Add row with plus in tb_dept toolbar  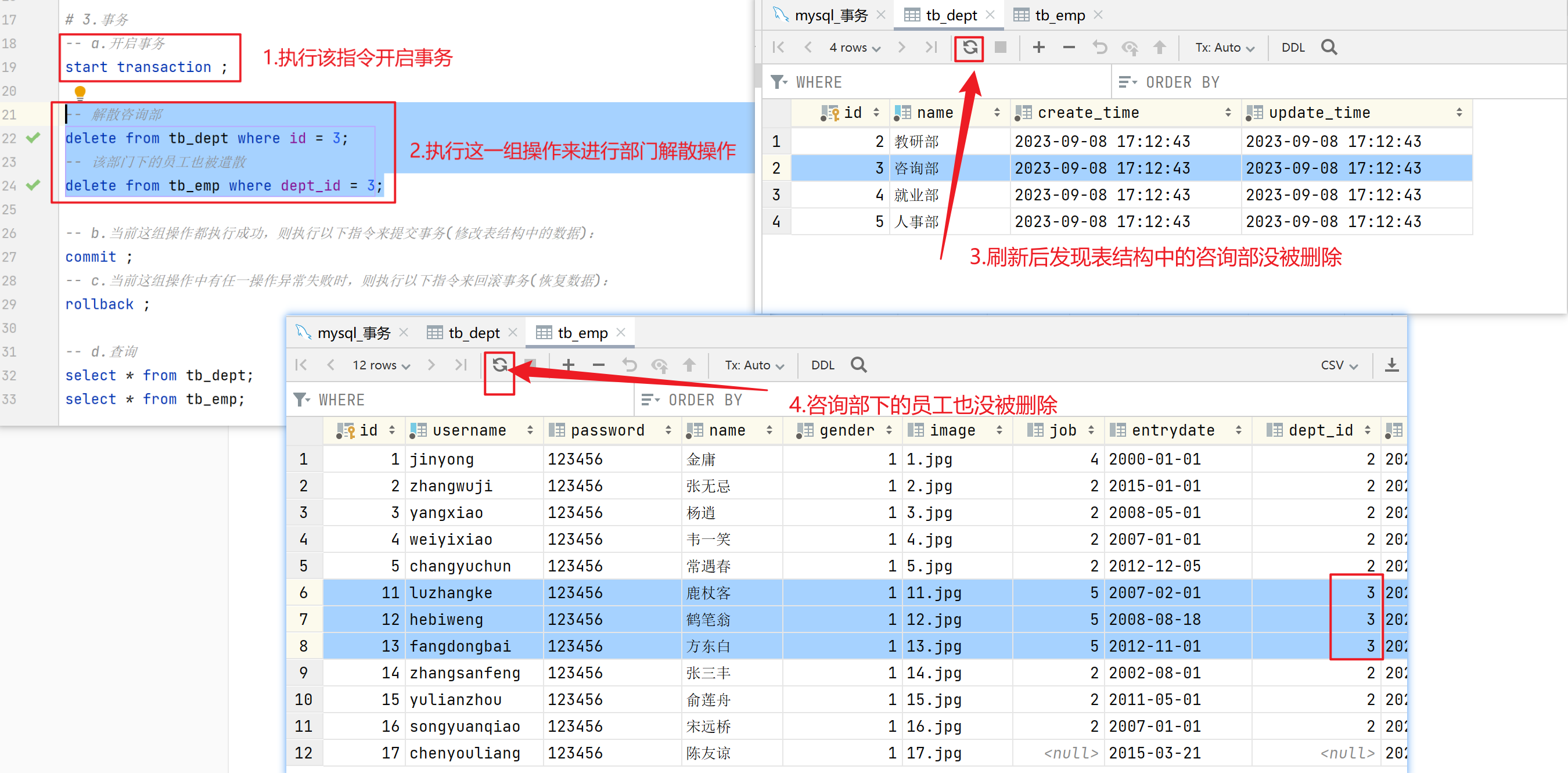1039,47
